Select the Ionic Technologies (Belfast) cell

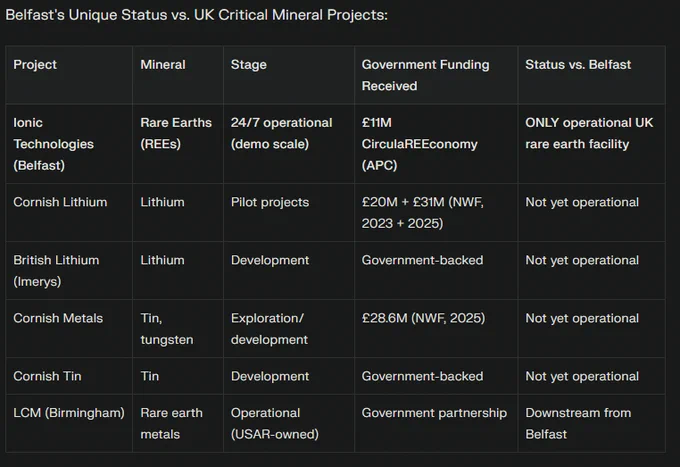(69, 144)
